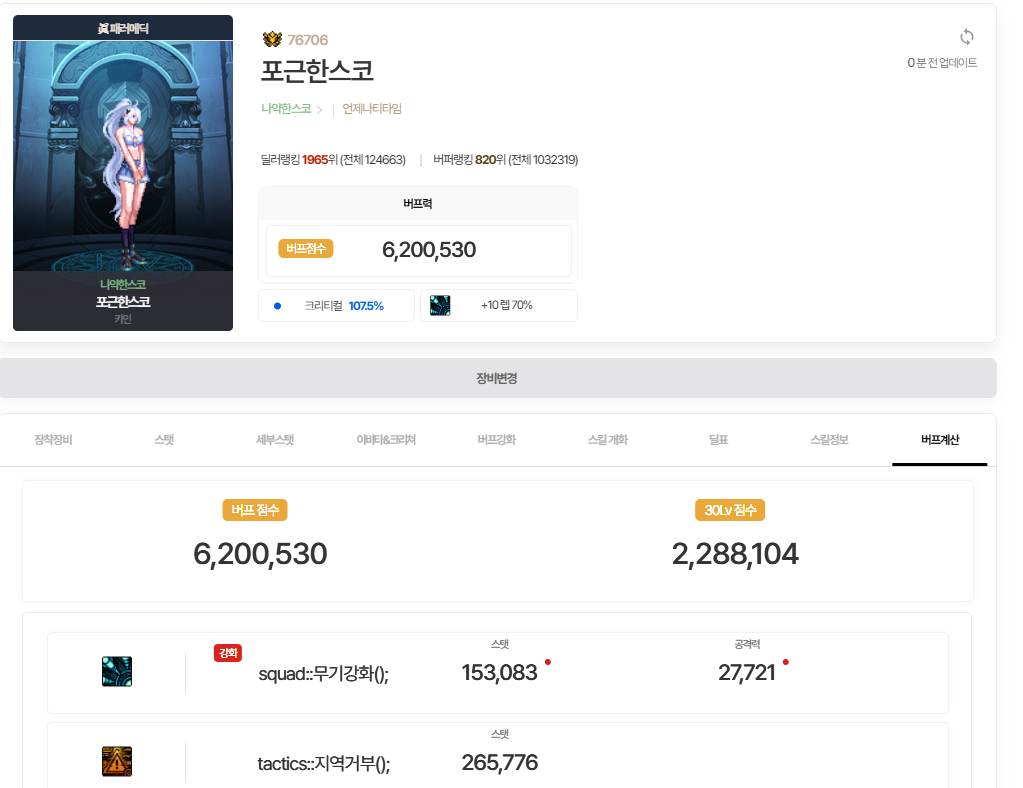Switch to the 스킬정보 tab
Image resolution: width=1023 pixels, height=788 pixels.
tap(830, 440)
